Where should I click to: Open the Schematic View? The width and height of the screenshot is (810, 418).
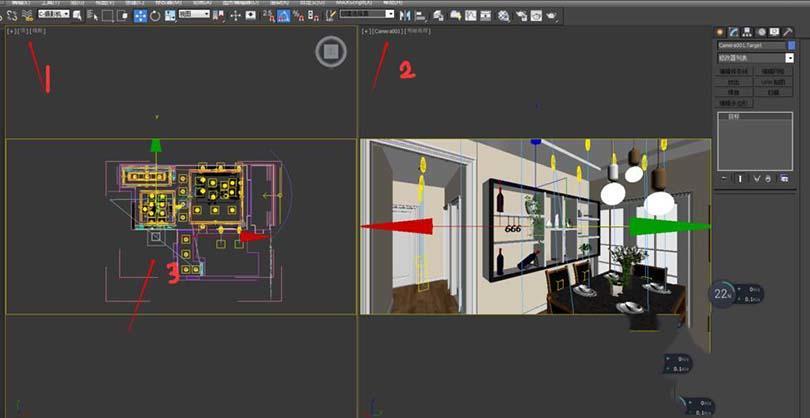(x=485, y=16)
